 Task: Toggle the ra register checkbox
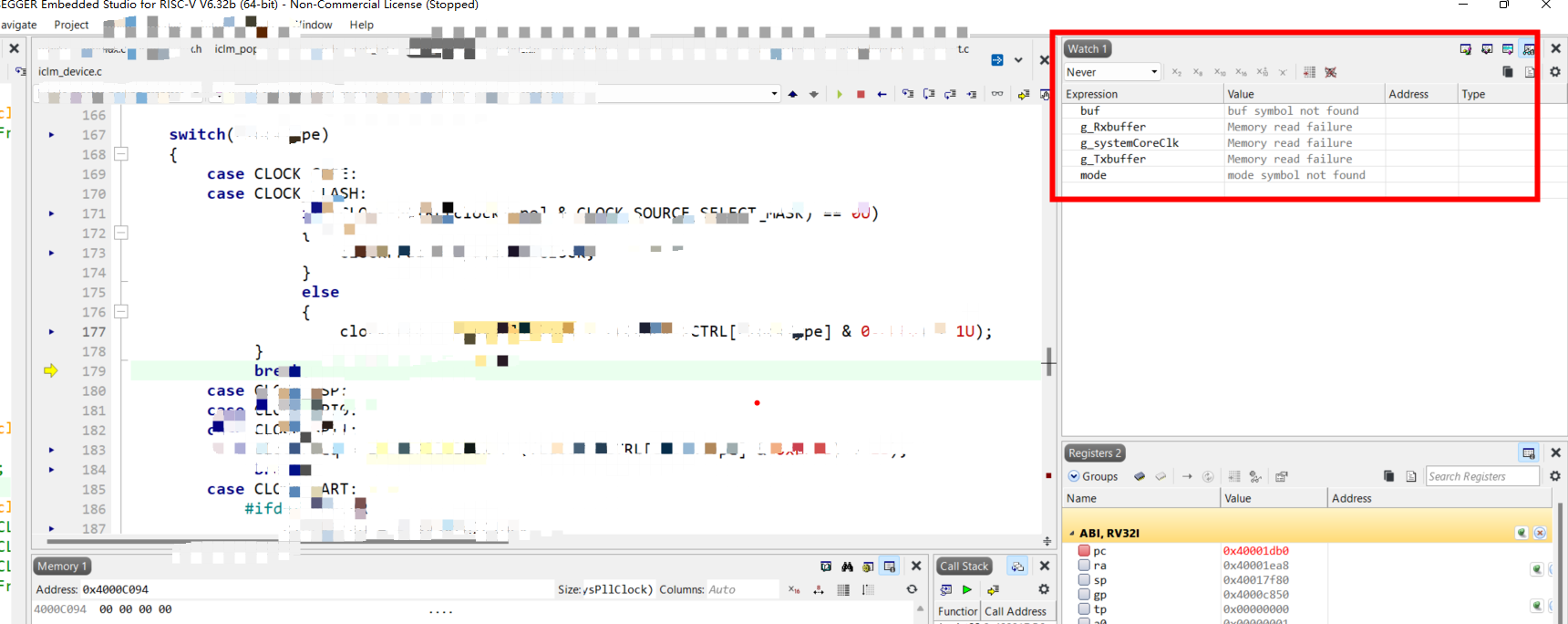coord(1084,566)
